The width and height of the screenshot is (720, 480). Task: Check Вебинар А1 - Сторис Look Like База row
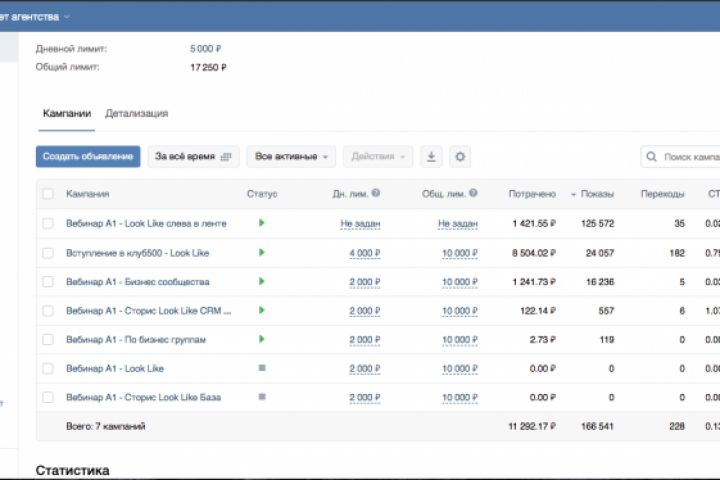point(48,397)
